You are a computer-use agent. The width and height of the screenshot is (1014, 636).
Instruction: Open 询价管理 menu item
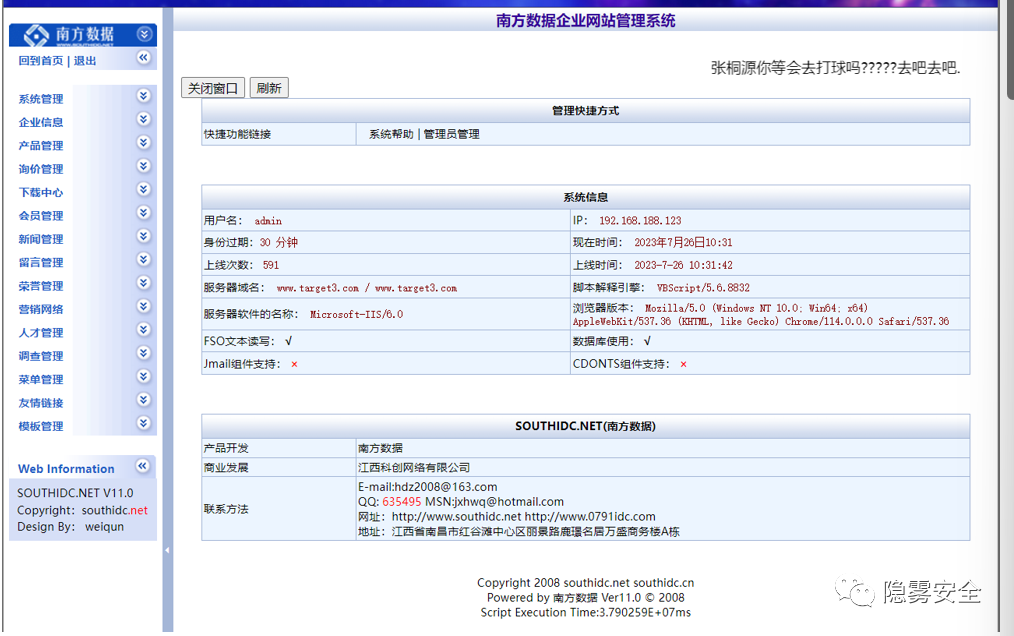pos(41,169)
